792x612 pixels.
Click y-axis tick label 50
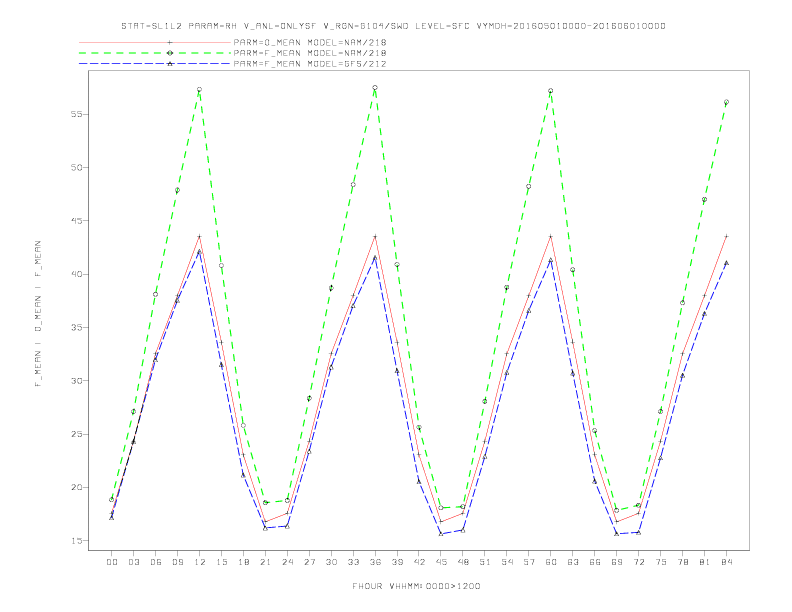point(76,168)
